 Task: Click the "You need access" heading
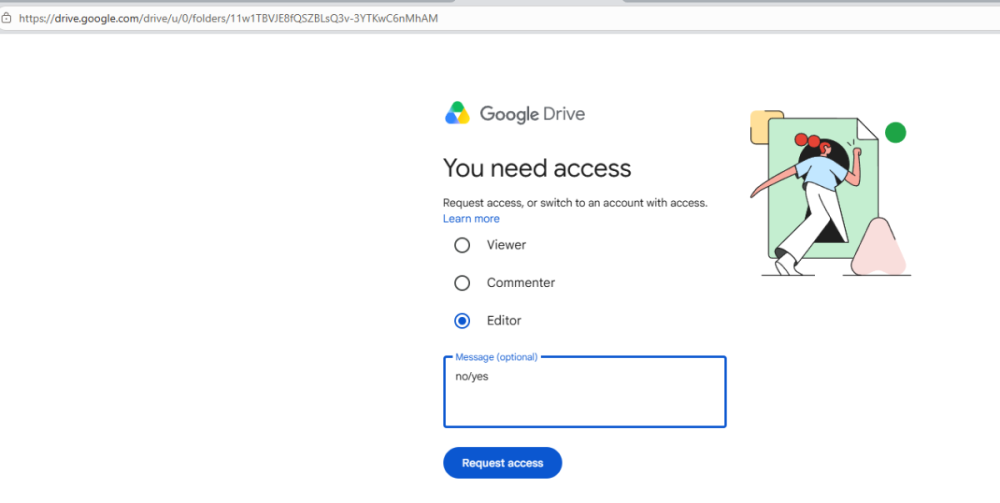pos(537,168)
